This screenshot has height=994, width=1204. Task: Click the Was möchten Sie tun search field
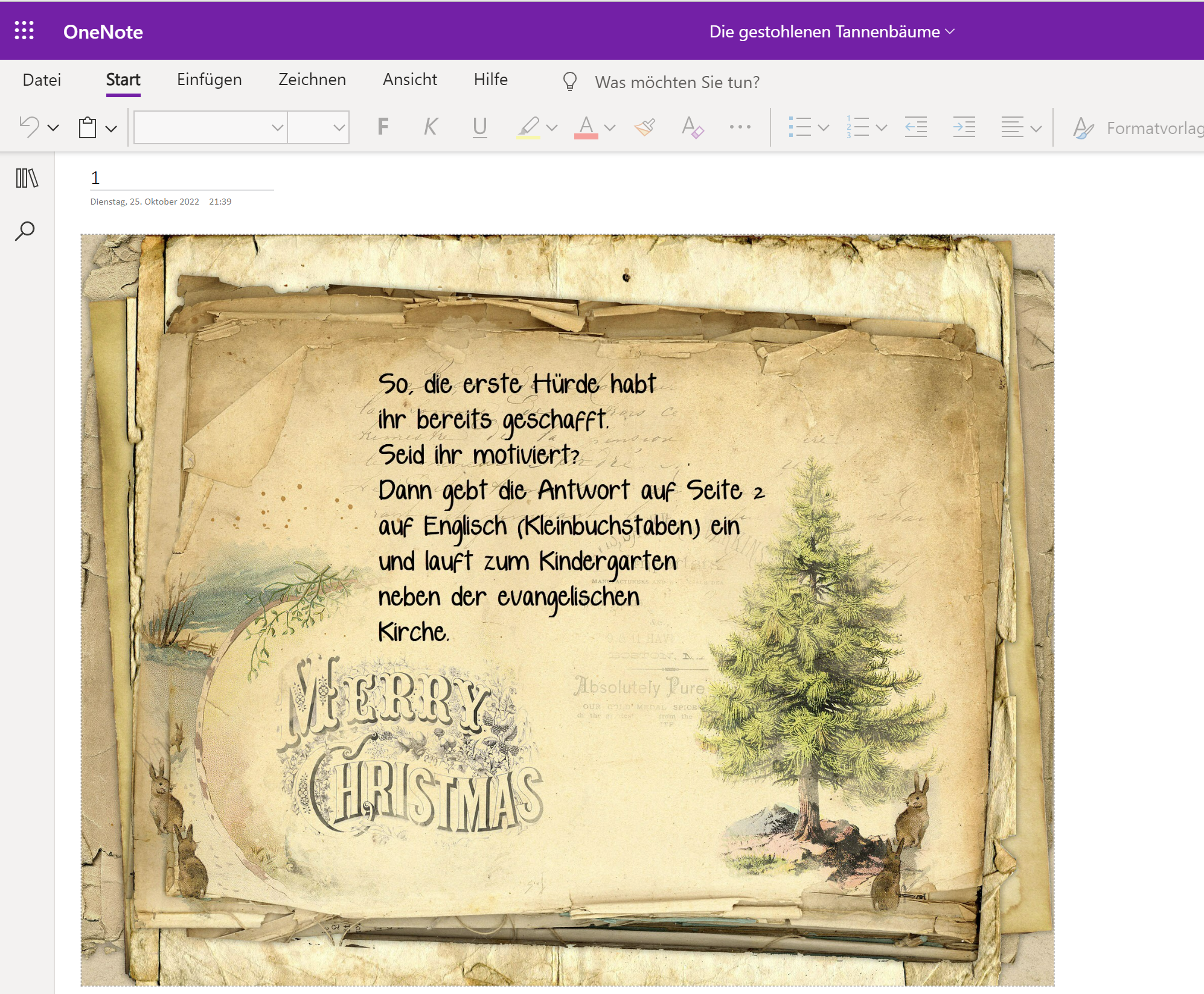point(677,82)
